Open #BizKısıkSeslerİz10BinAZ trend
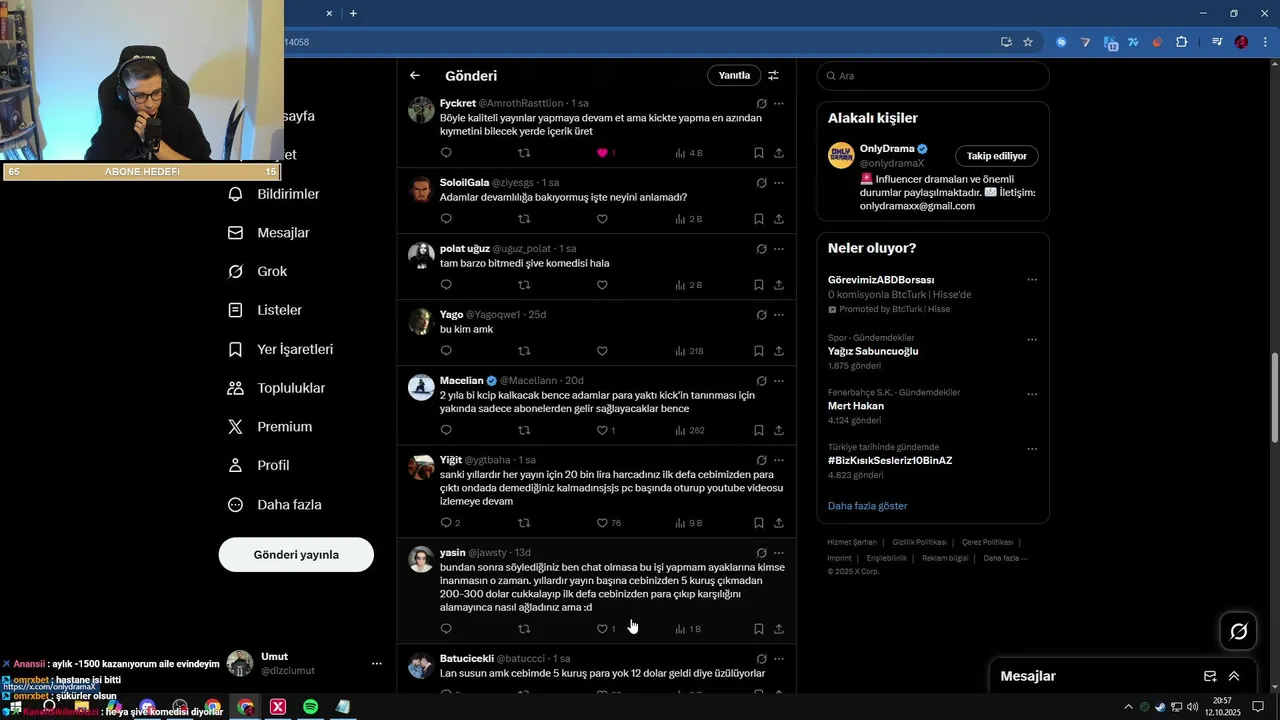The width and height of the screenshot is (1280, 720). tap(890, 461)
